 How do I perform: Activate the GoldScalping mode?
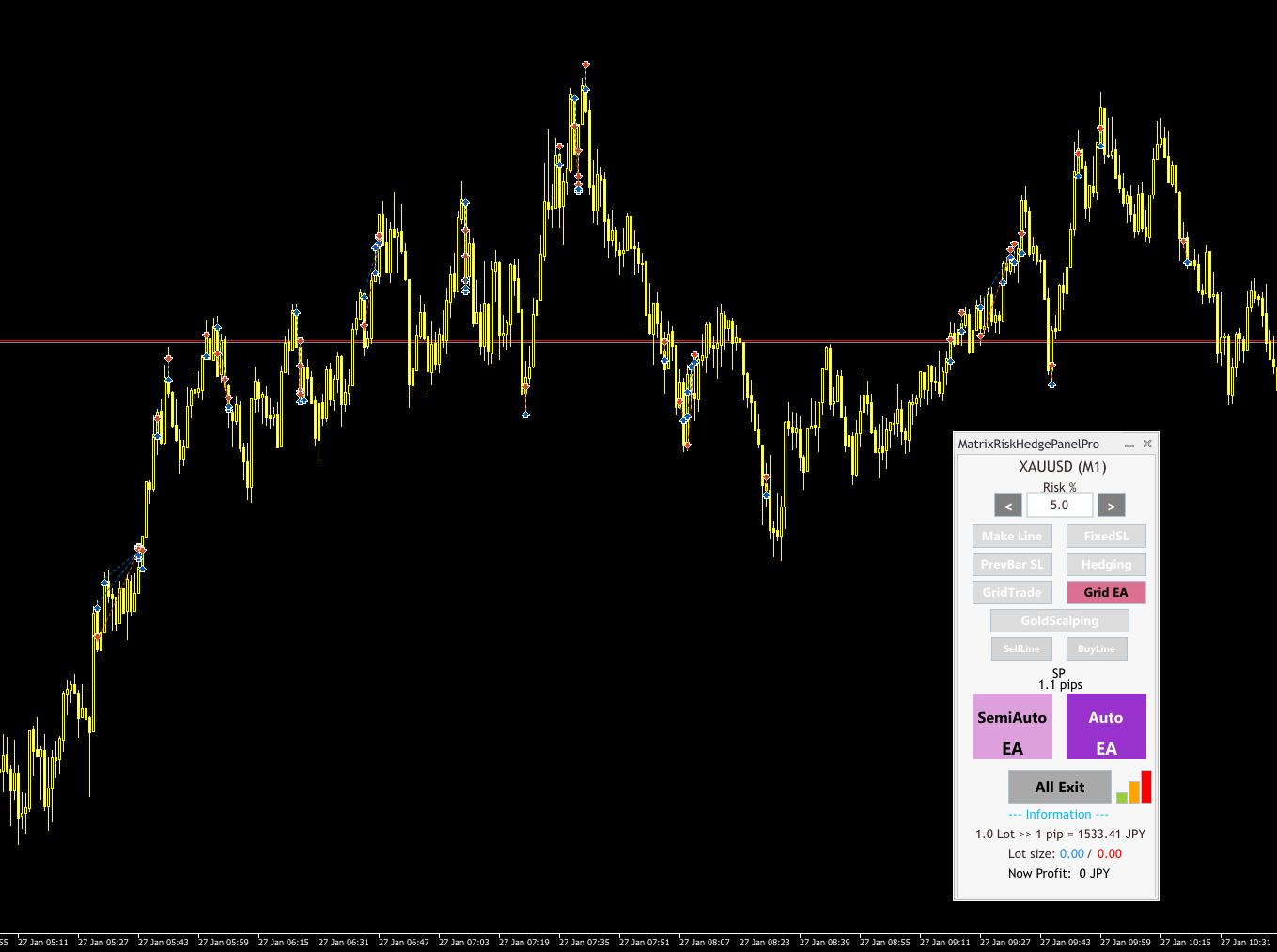1060,621
